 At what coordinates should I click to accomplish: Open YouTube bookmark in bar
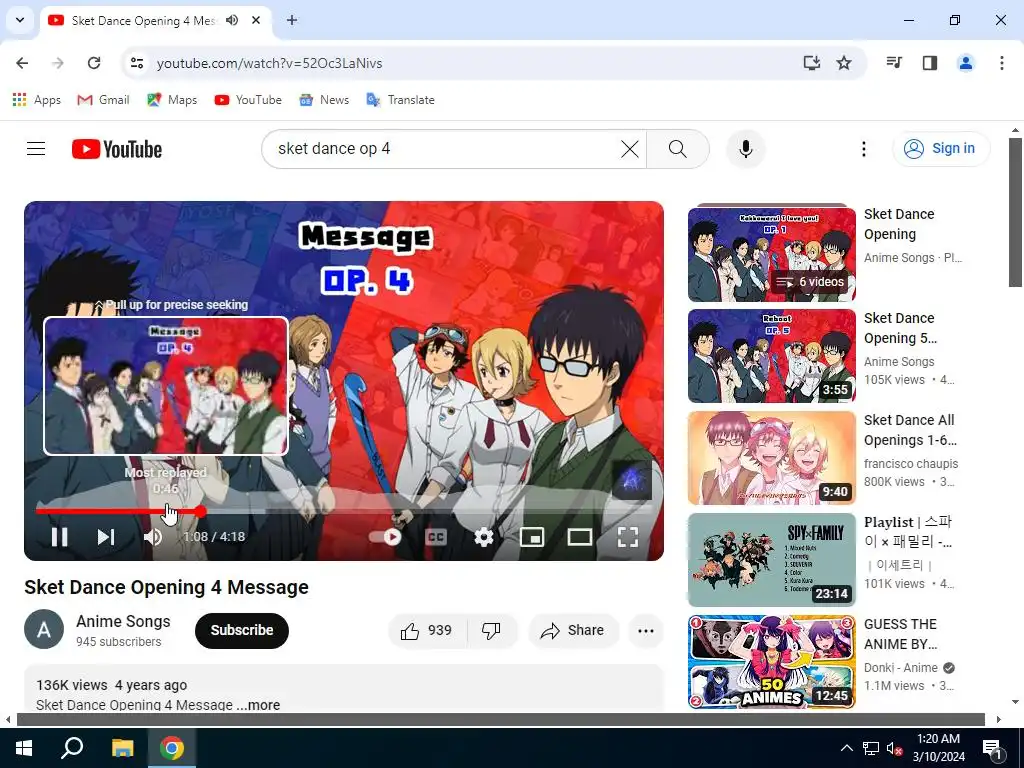point(249,100)
